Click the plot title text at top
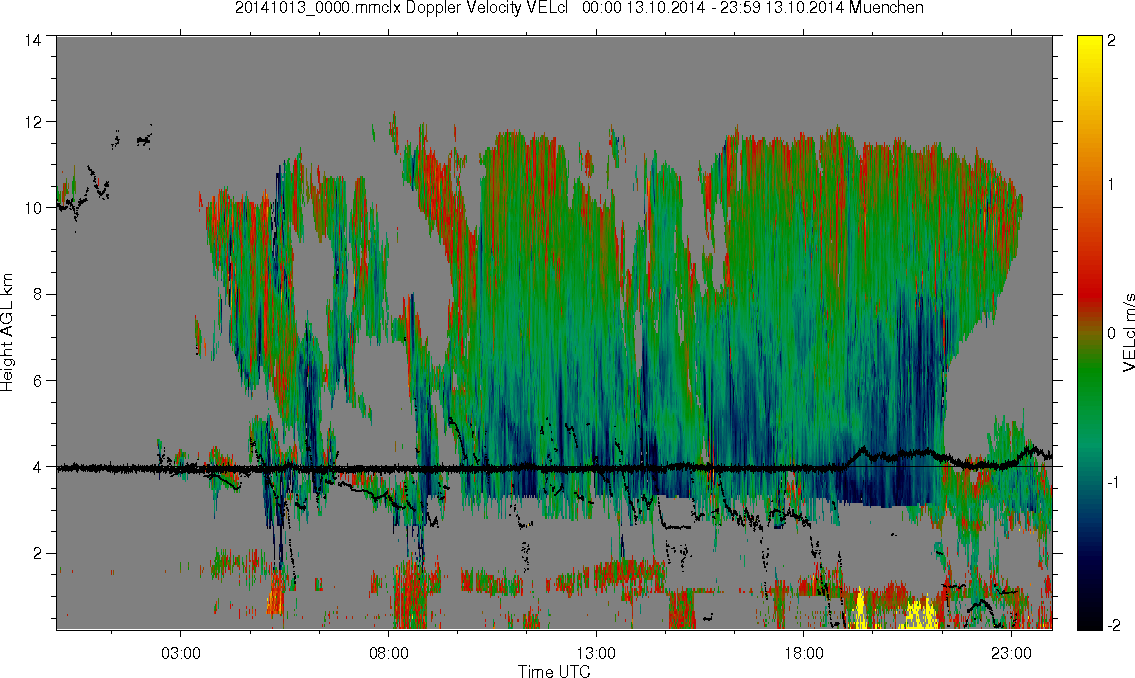This screenshot has height=678, width=1135. pos(579,8)
